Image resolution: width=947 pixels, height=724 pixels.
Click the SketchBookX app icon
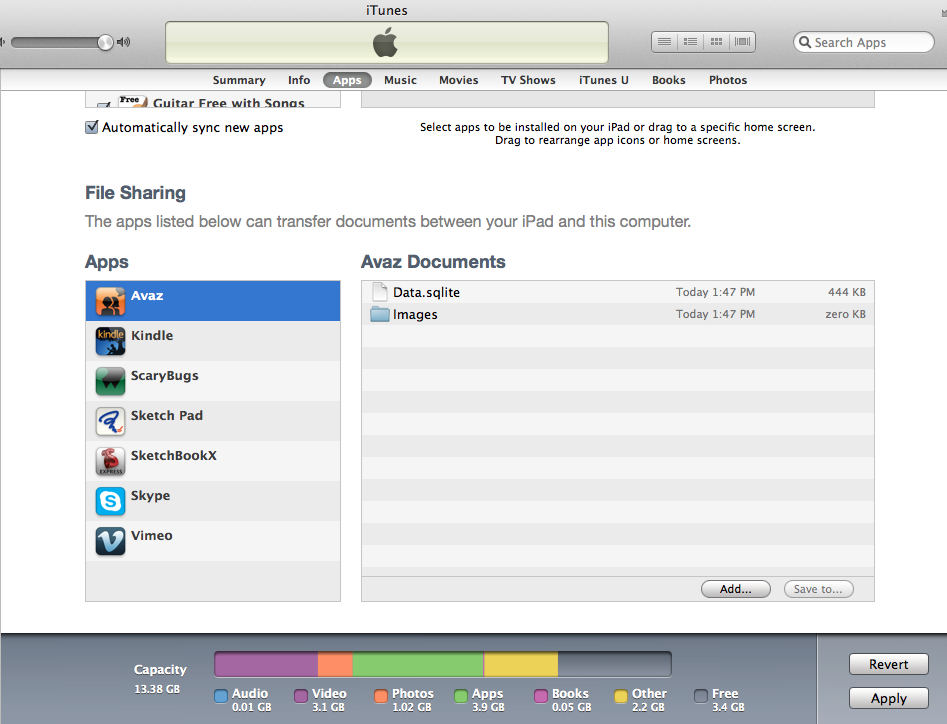pyautogui.click(x=110, y=461)
